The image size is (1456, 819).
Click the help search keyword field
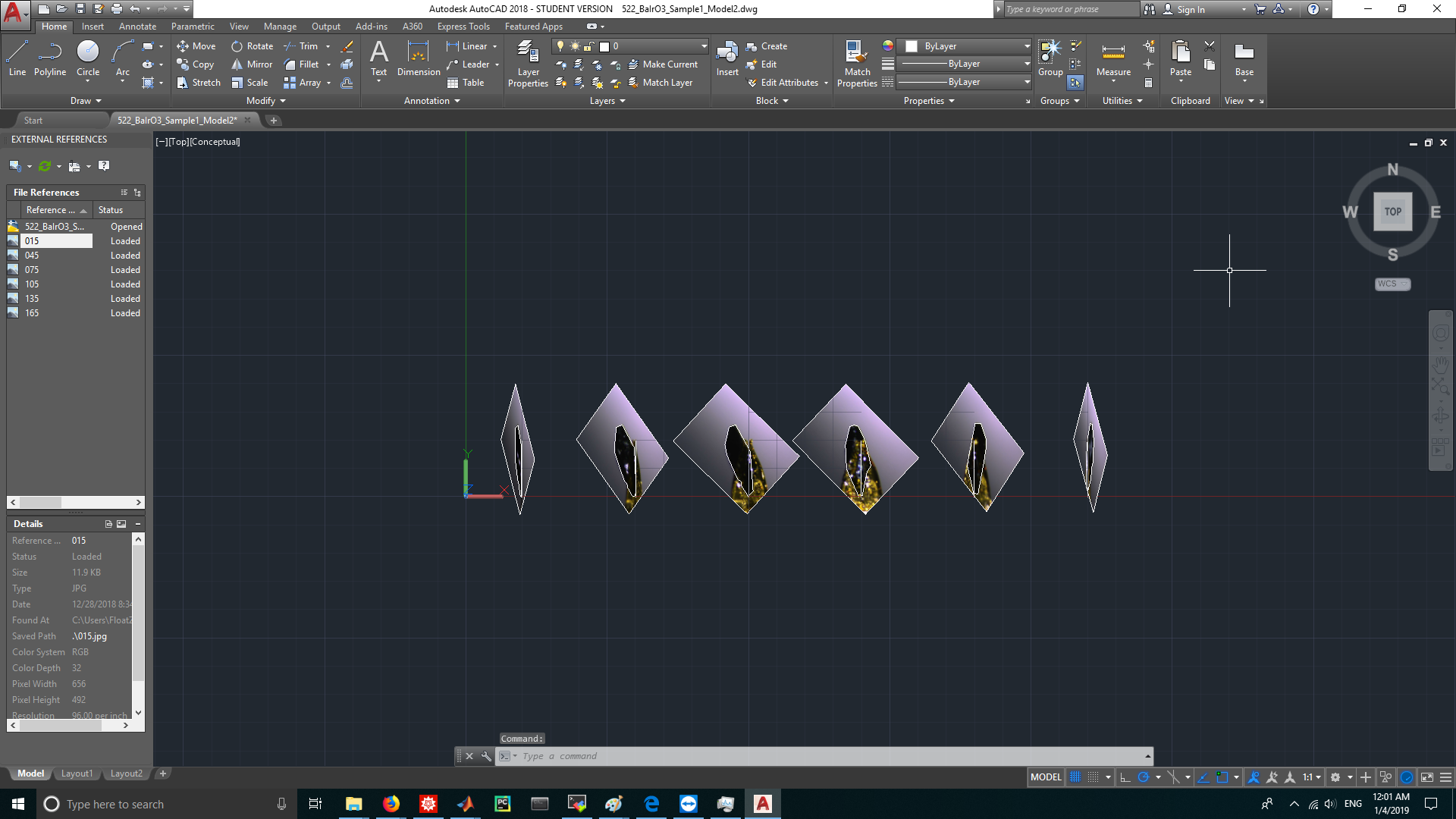coord(1070,9)
